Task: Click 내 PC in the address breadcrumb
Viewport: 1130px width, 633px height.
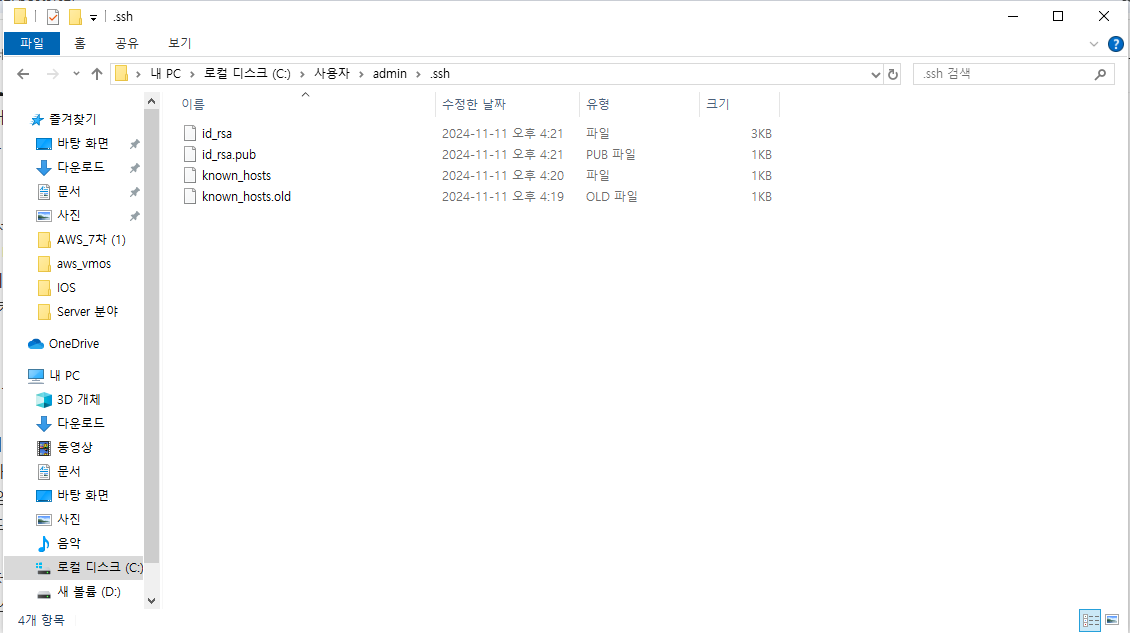Action: 166,74
